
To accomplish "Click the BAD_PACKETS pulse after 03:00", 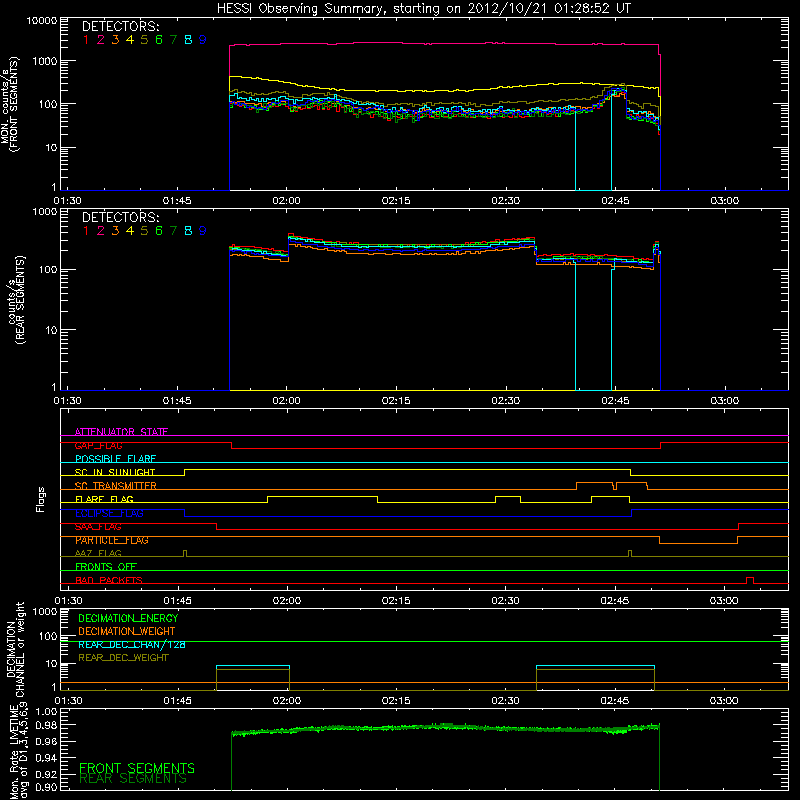I will pos(749,580).
